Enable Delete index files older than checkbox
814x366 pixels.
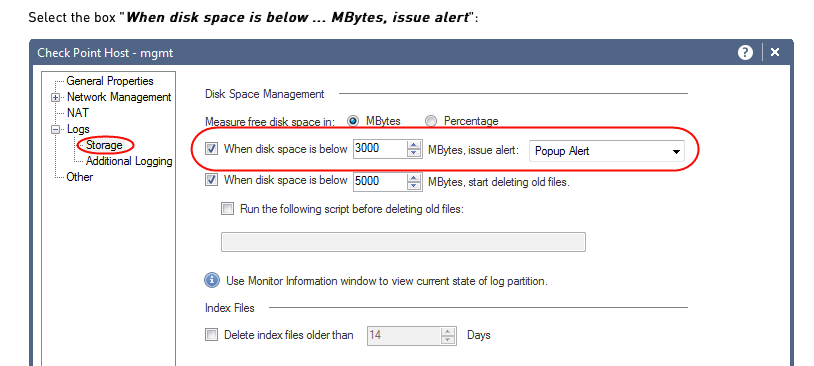pyautogui.click(x=211, y=335)
